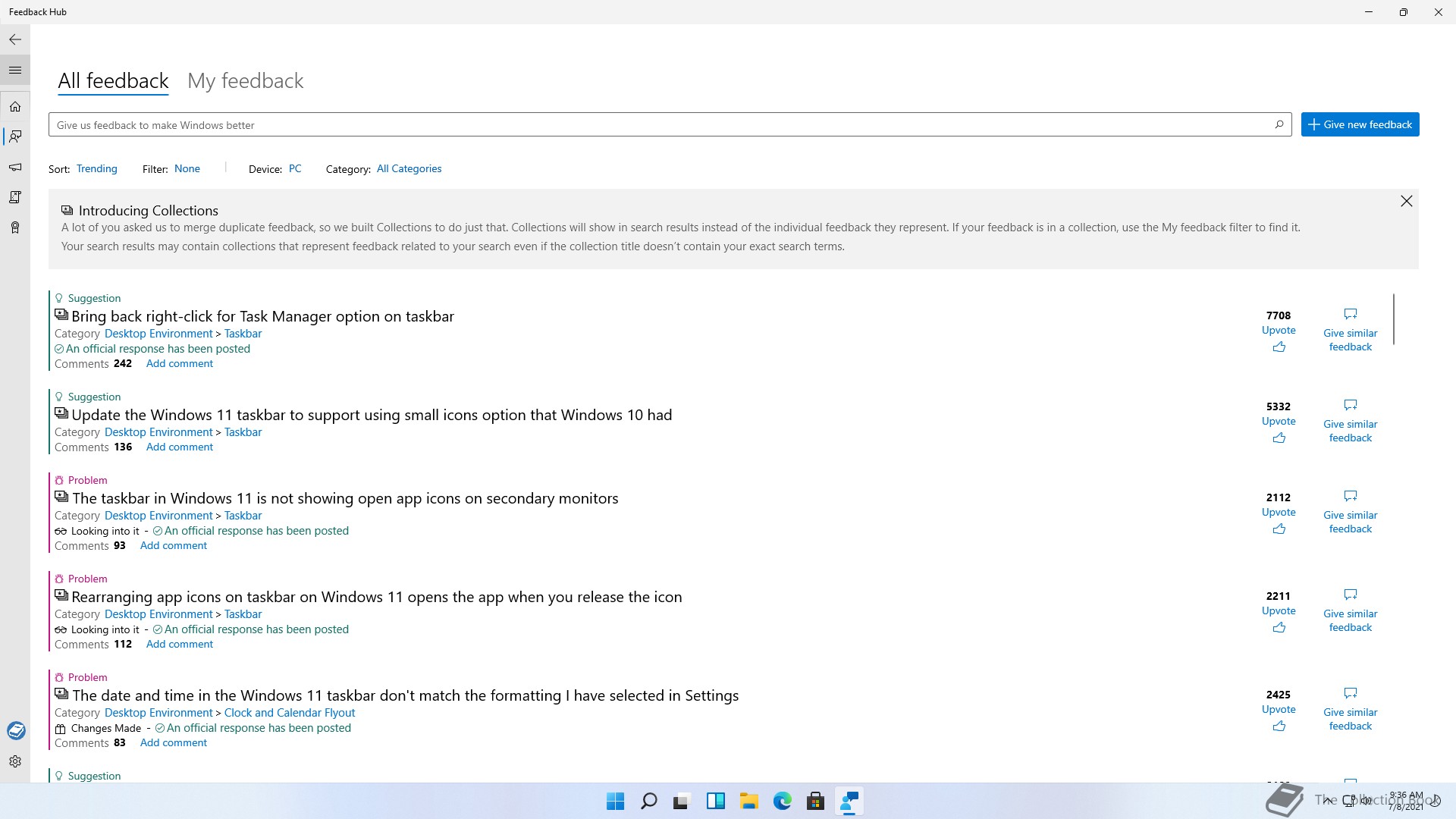The height and width of the screenshot is (819, 1456).
Task: Add comment on rearranging app icons problem
Action: [180, 644]
